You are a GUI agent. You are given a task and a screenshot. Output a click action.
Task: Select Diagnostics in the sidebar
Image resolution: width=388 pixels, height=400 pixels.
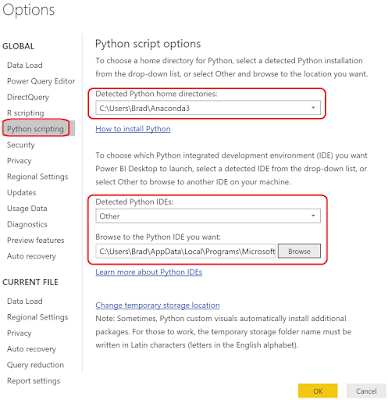coord(27,225)
